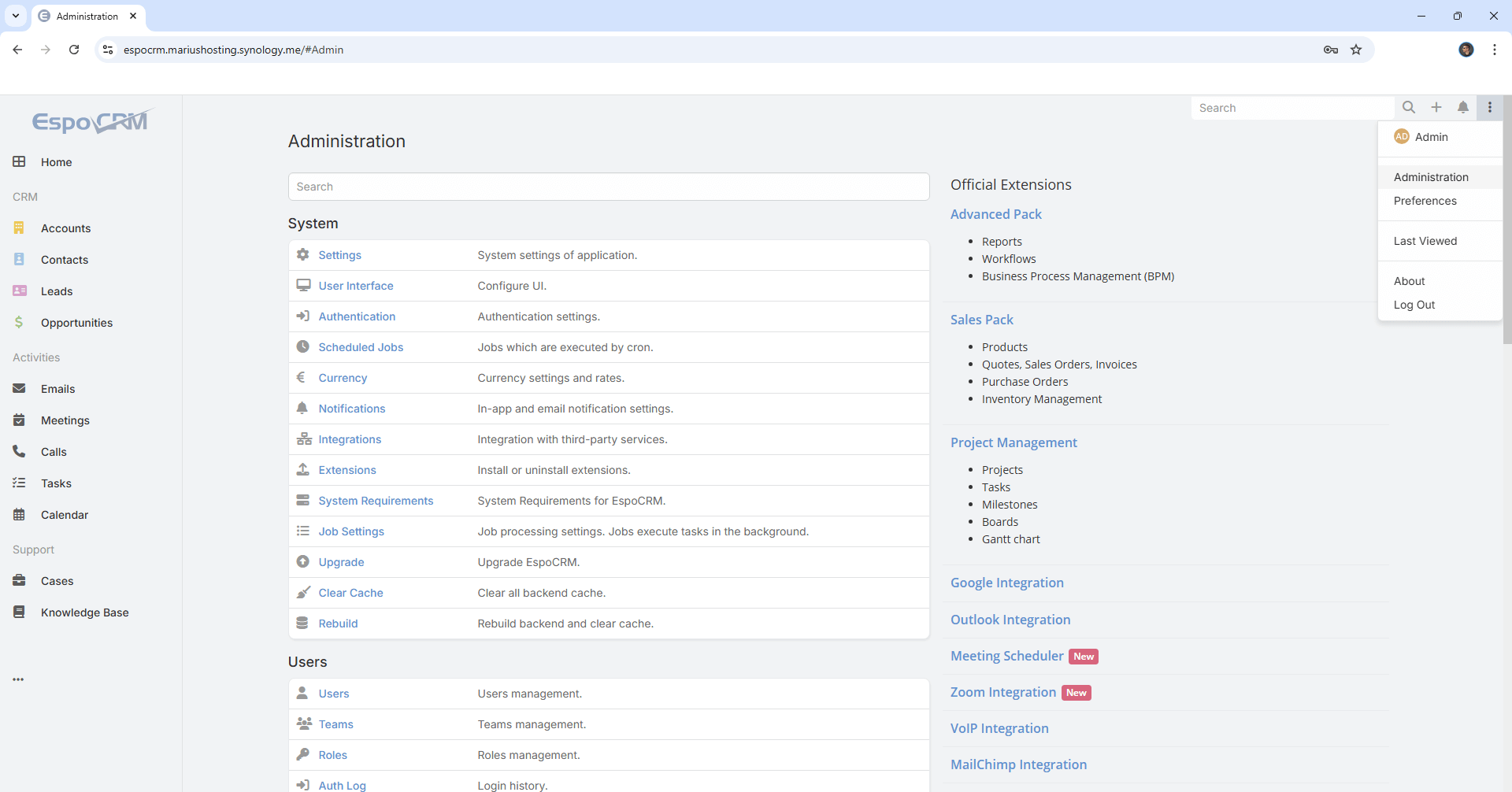Click the Roles key icon
Screen dimensions: 1512x792
302,754
